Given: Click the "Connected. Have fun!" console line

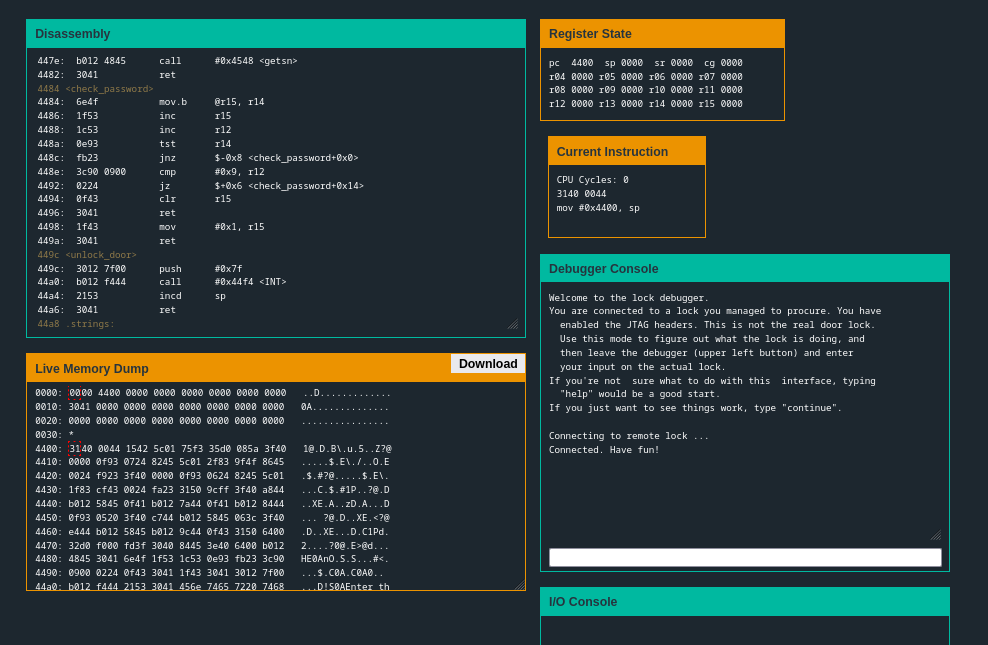Looking at the screenshot, I should click(604, 450).
